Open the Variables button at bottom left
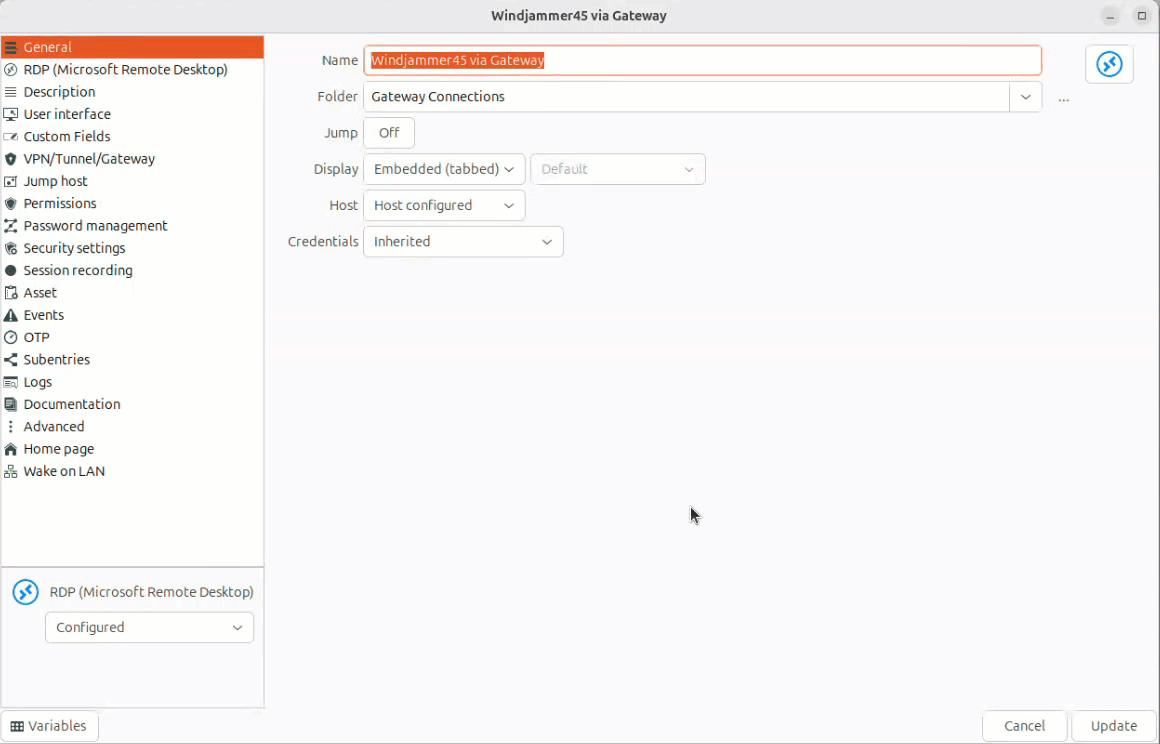 tap(49, 726)
